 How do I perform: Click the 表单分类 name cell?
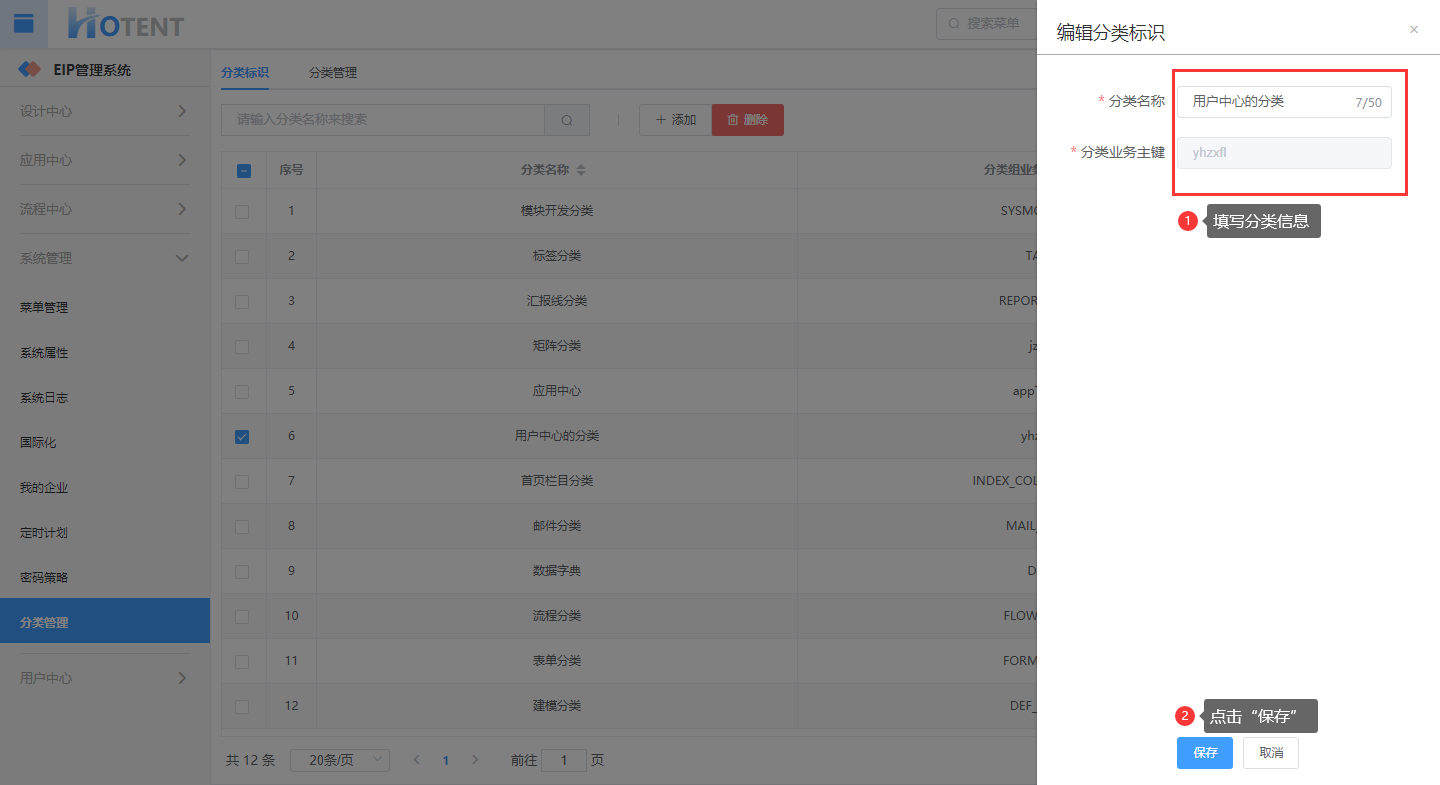(x=557, y=662)
